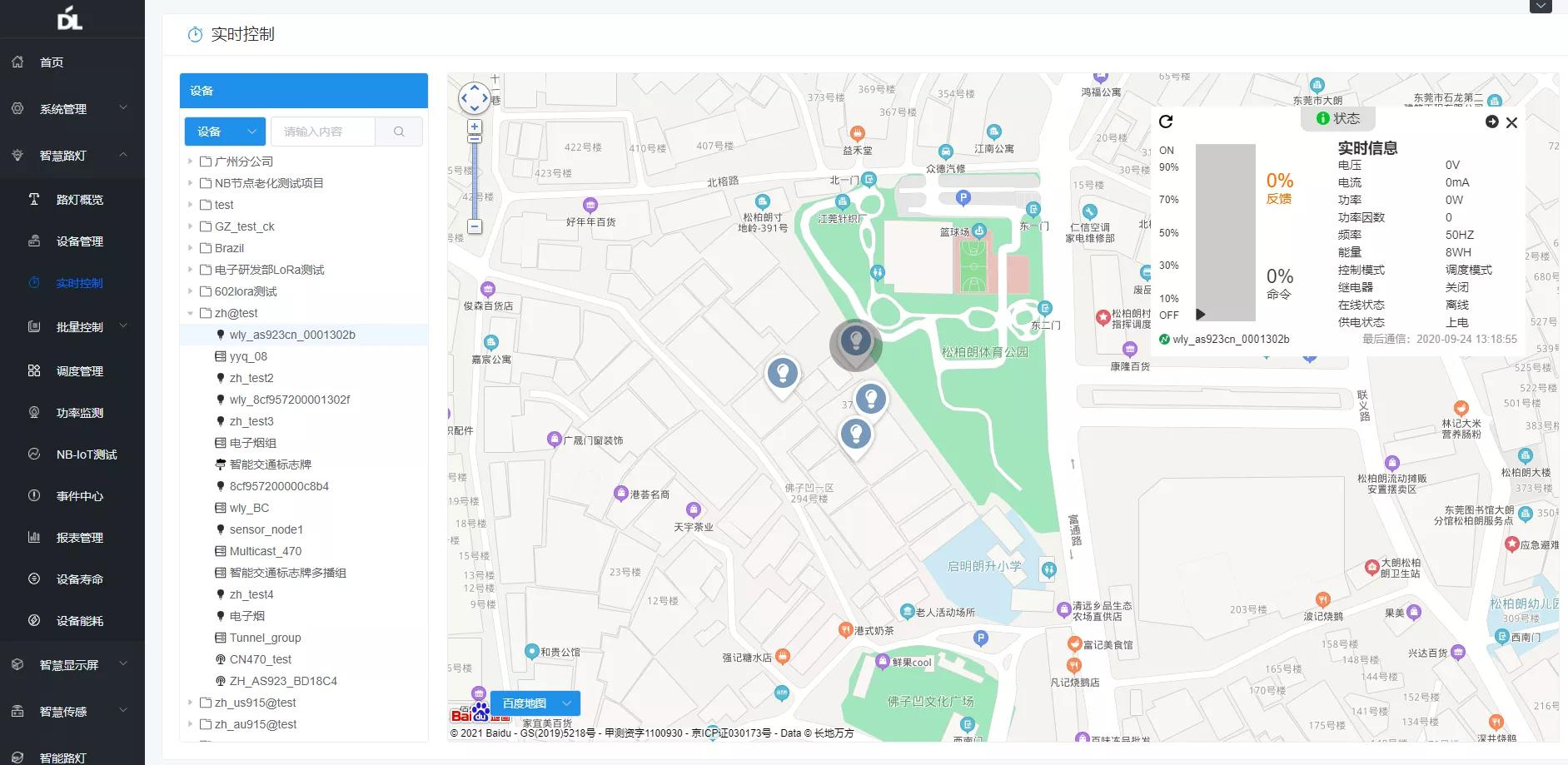Select the 8cf957200000c8b4 device
The image size is (1568, 765).
coord(279,486)
